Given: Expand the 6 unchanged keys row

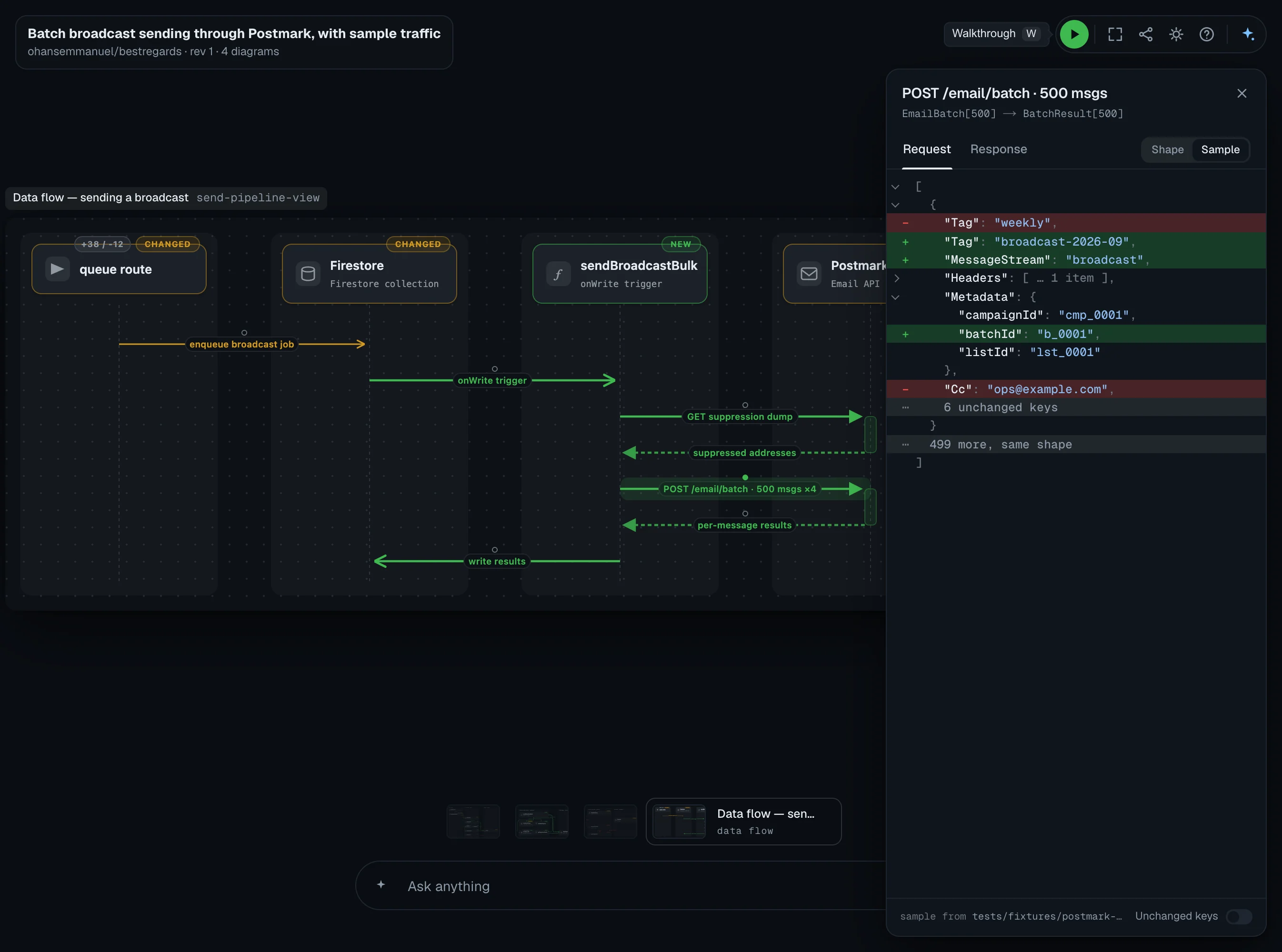Looking at the screenshot, I should [x=1076, y=407].
